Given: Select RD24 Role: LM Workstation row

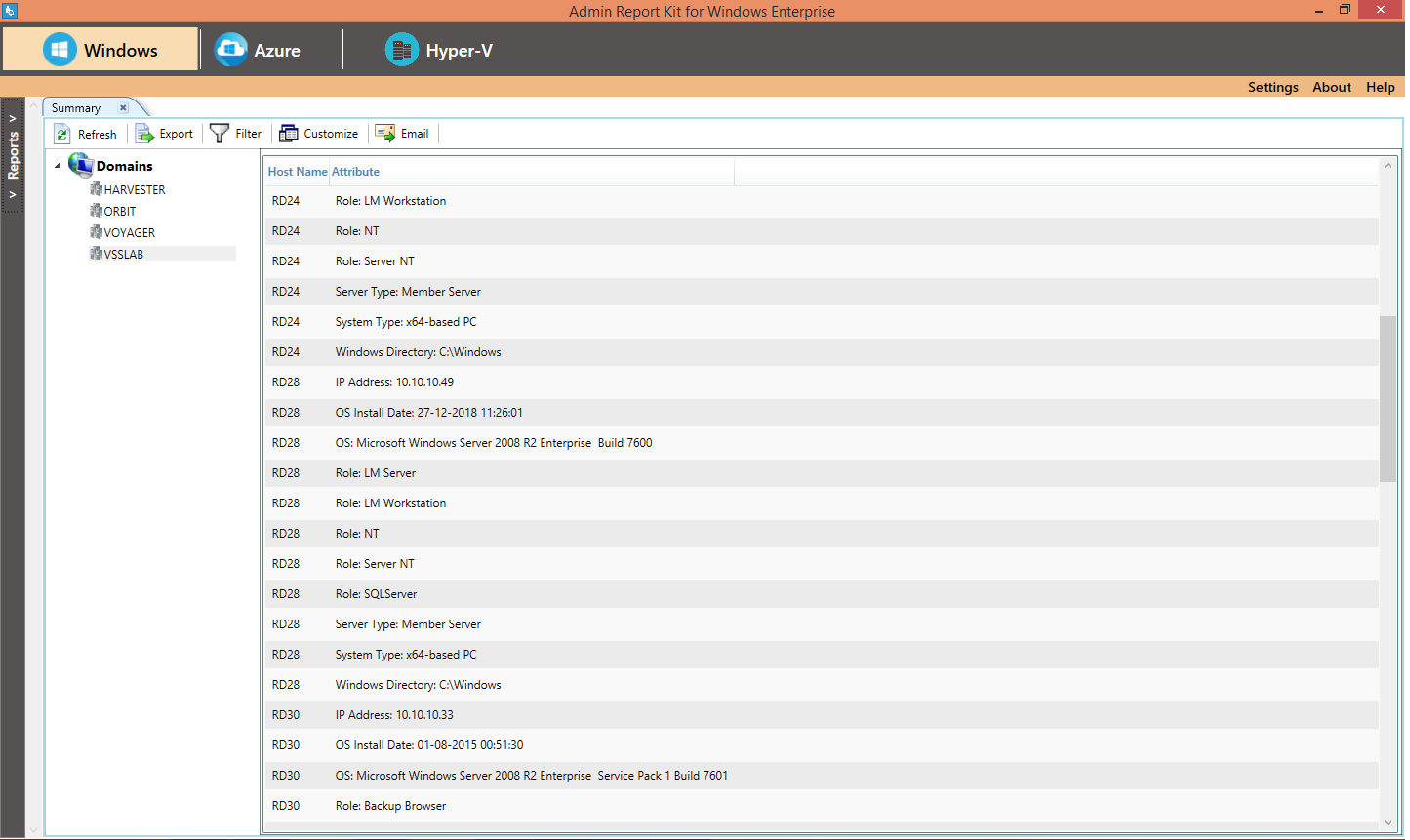Looking at the screenshot, I should [822, 201].
